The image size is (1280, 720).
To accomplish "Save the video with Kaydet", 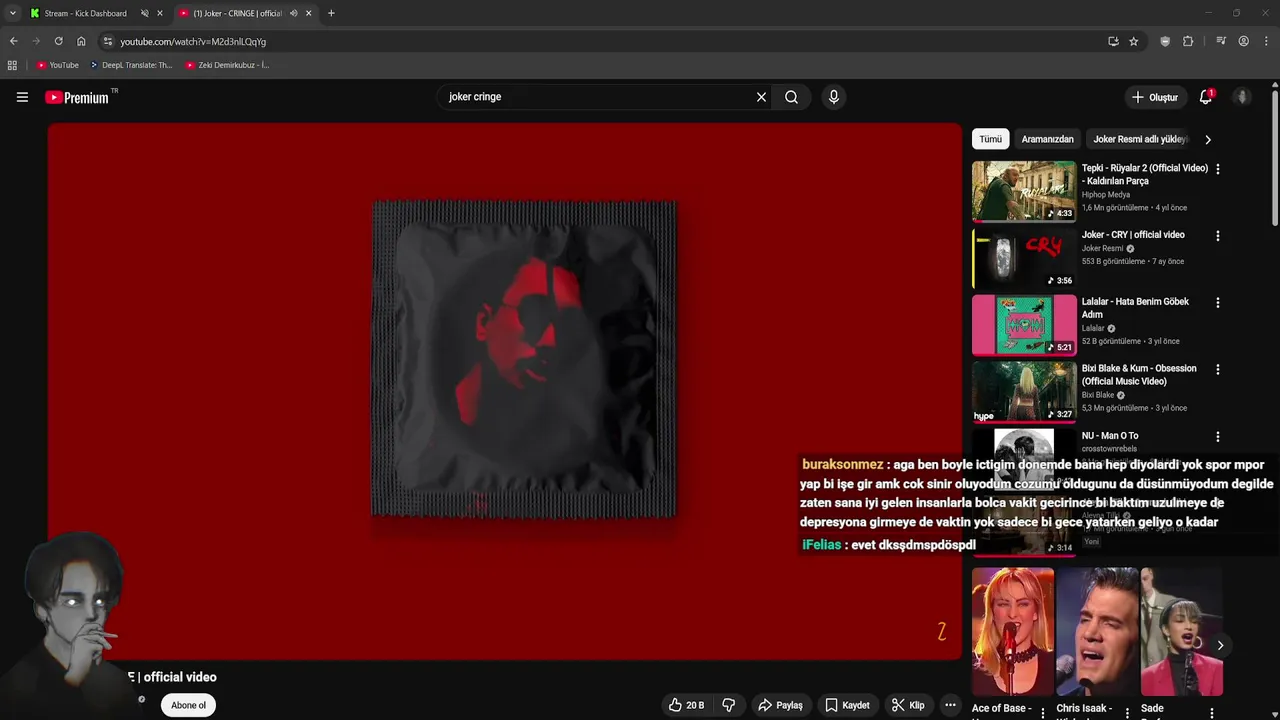I will pyautogui.click(x=847, y=705).
